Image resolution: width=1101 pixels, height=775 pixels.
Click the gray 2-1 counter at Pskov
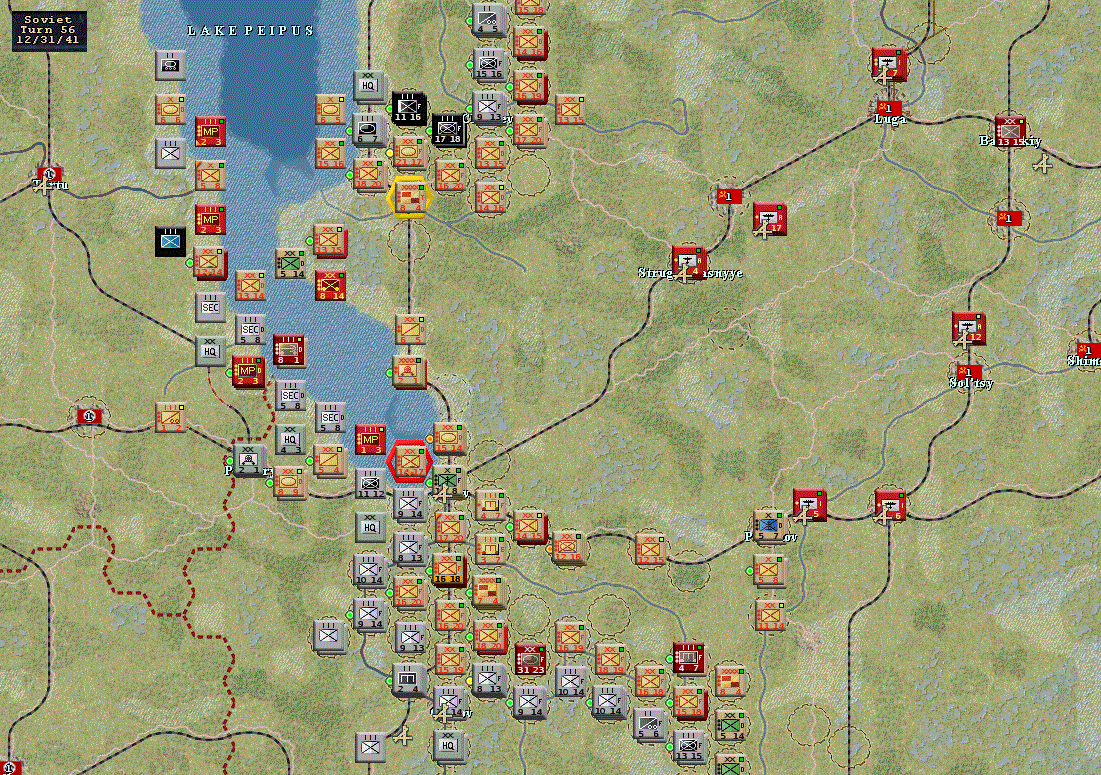click(x=248, y=460)
